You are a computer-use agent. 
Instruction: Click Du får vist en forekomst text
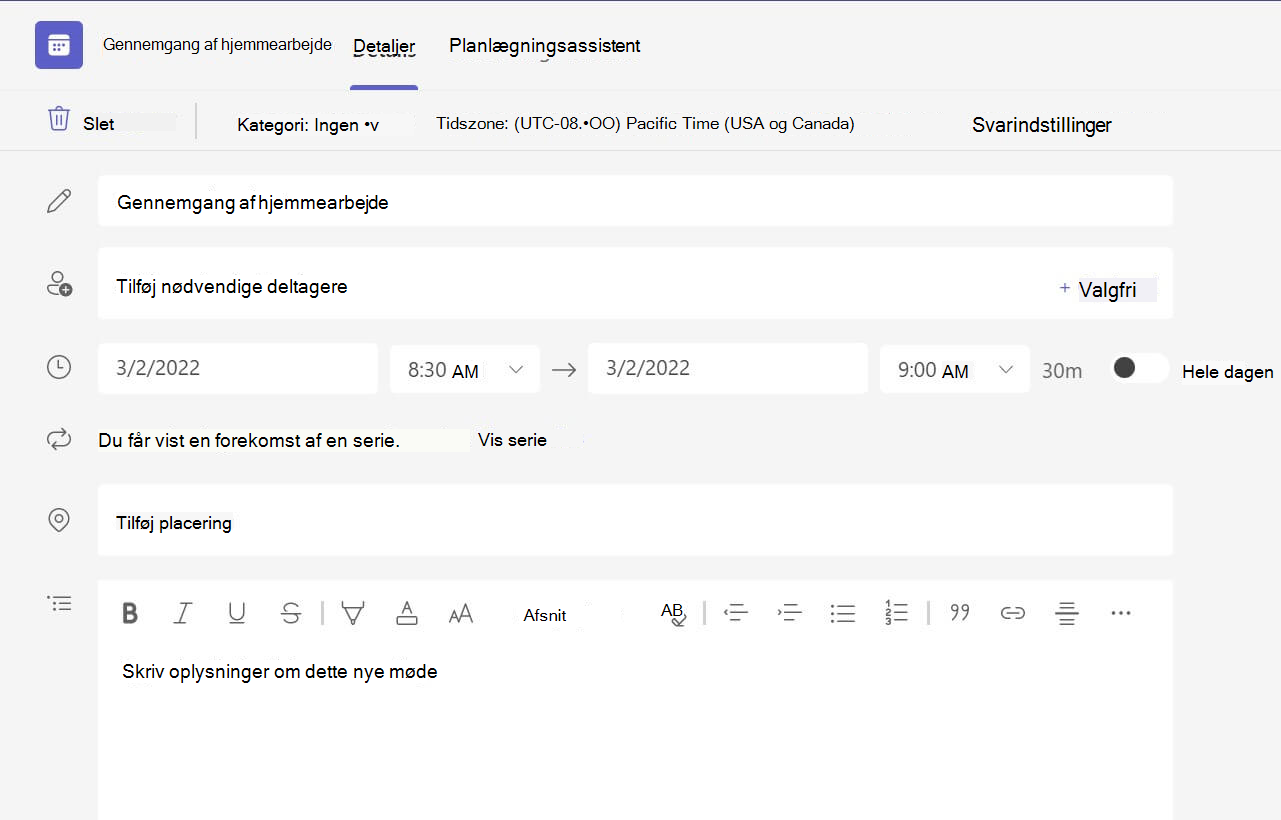[249, 440]
